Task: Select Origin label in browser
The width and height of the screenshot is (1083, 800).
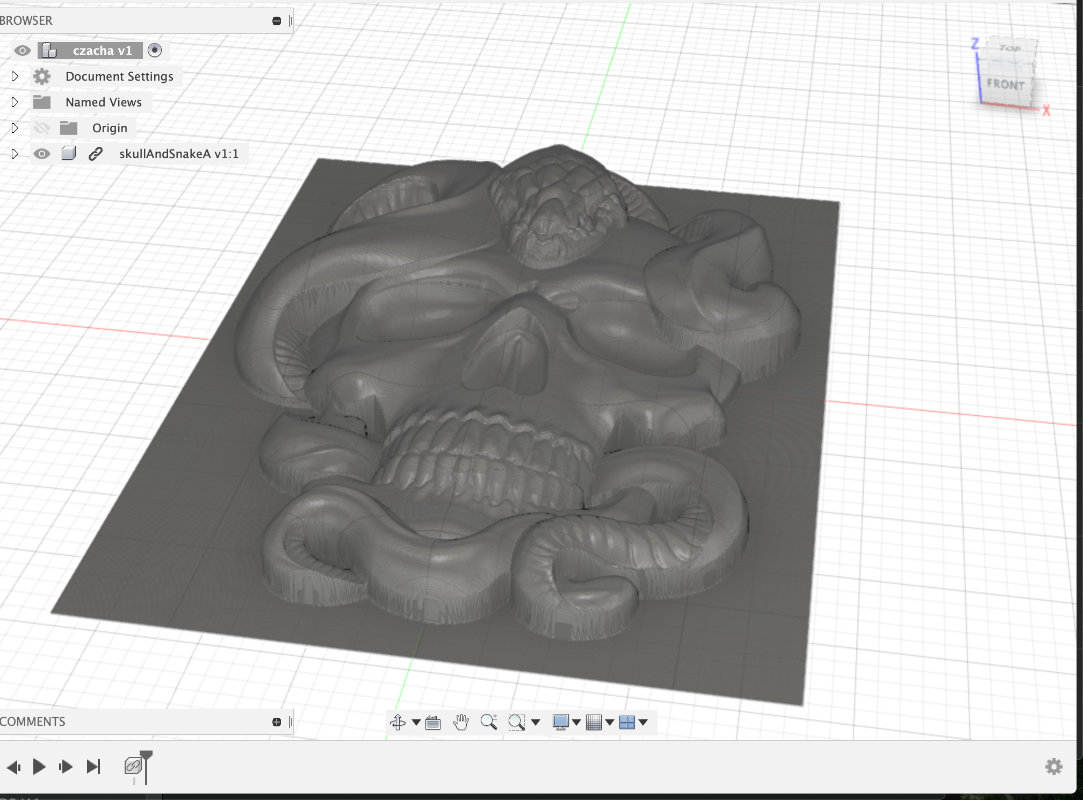Action: (x=110, y=128)
